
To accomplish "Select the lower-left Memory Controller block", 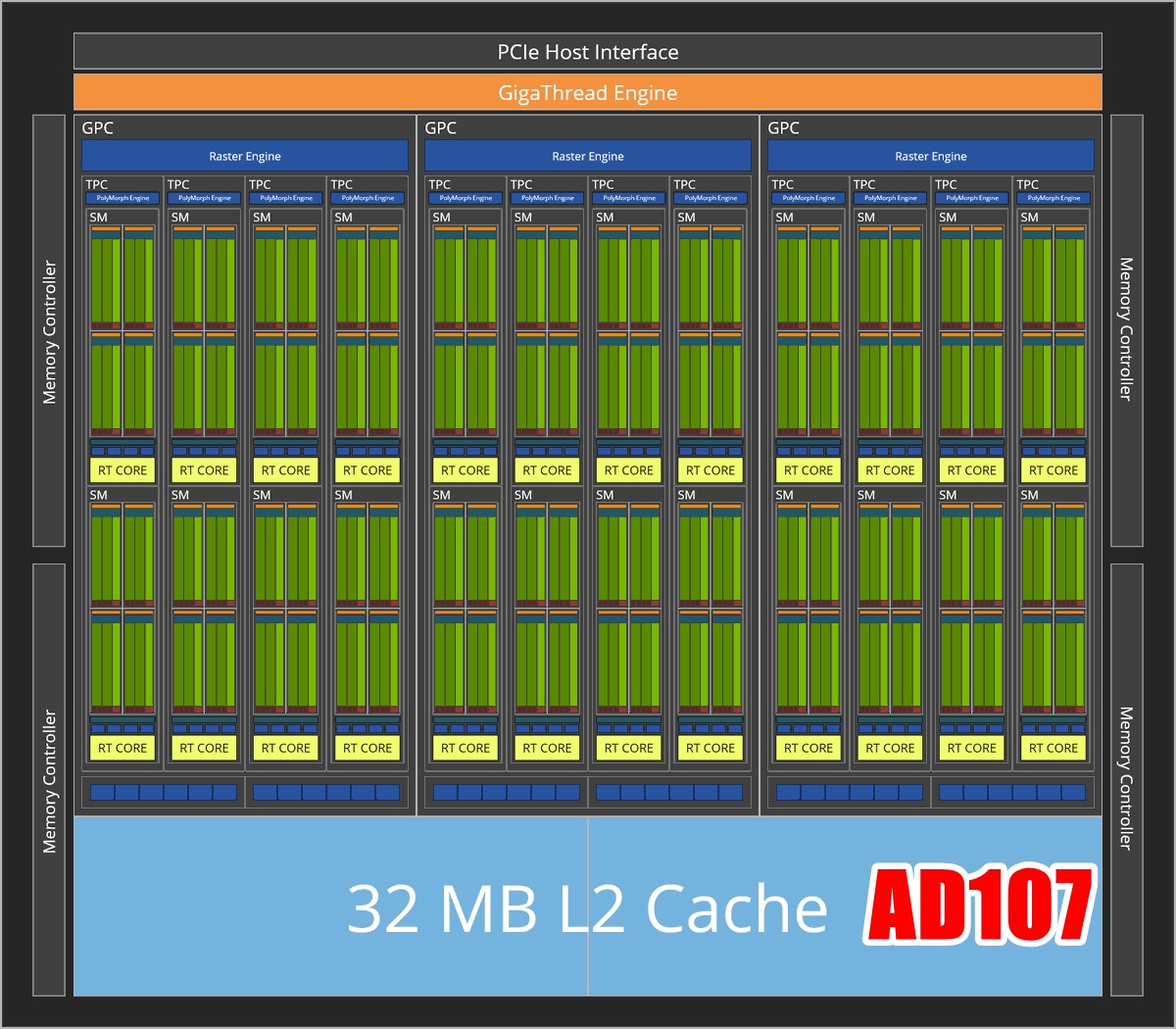I will [49, 780].
